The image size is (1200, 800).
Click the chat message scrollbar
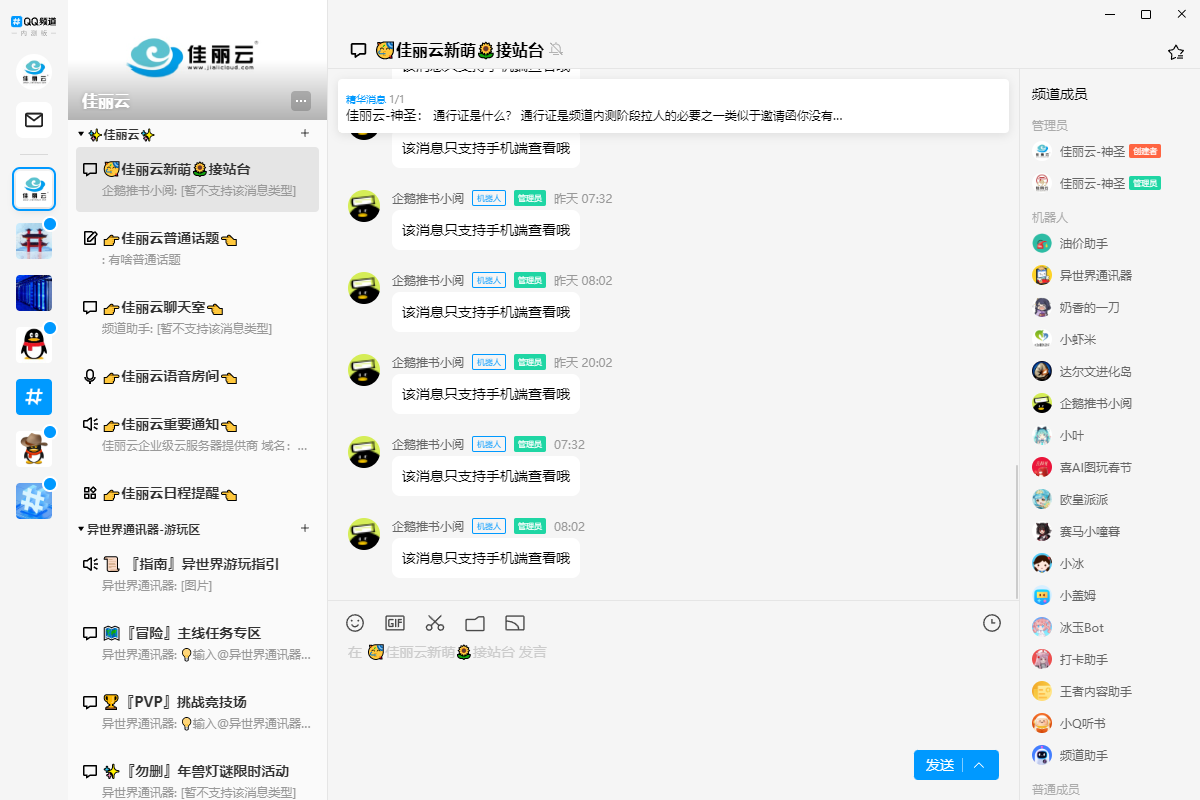point(1017,530)
